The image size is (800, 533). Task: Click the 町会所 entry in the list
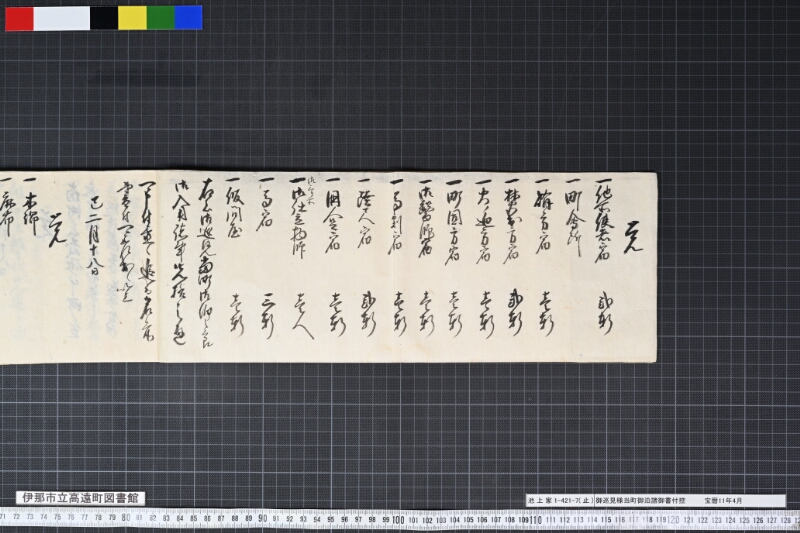(x=574, y=224)
